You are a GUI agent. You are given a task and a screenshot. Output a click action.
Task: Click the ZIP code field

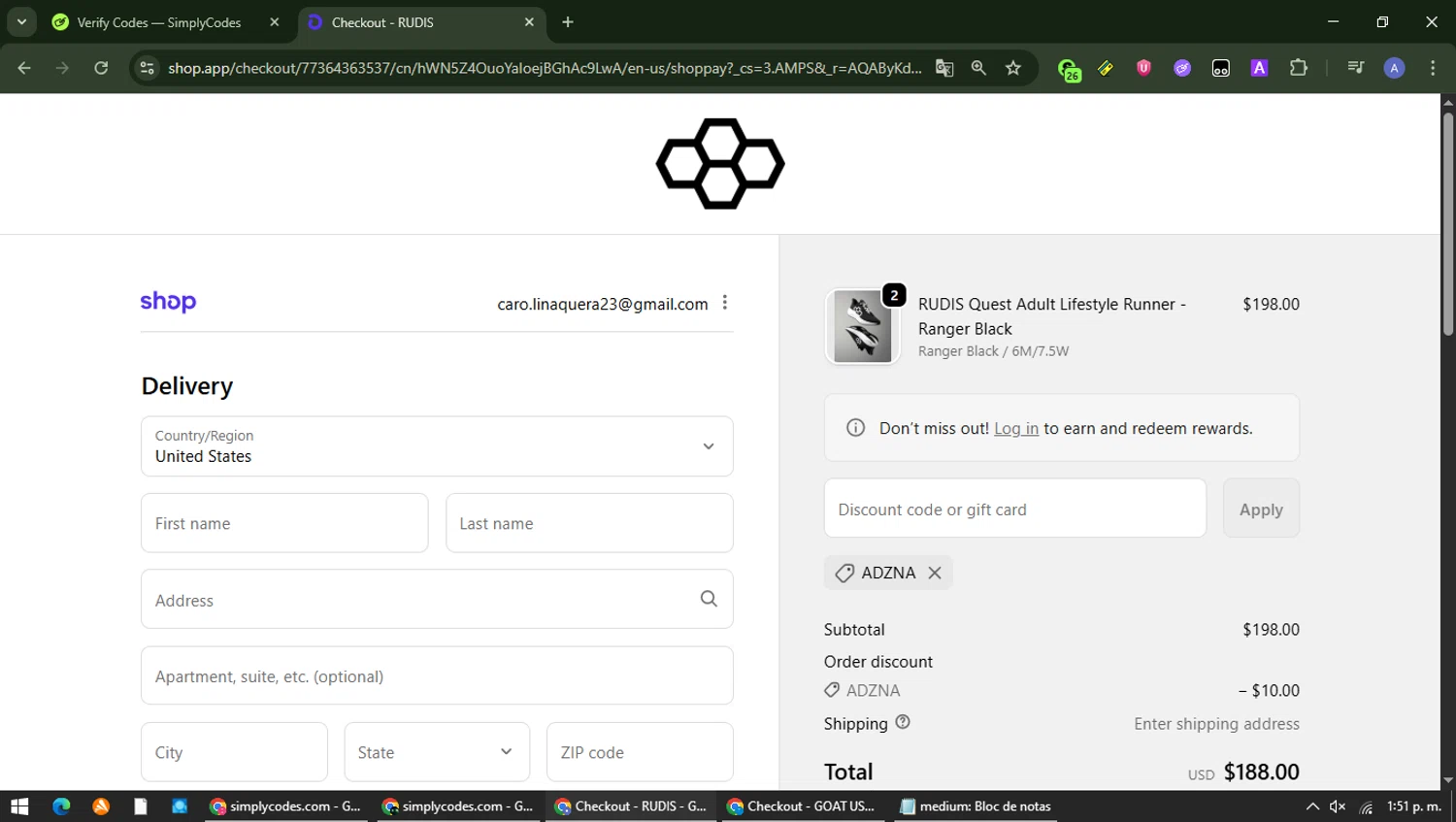click(x=640, y=752)
